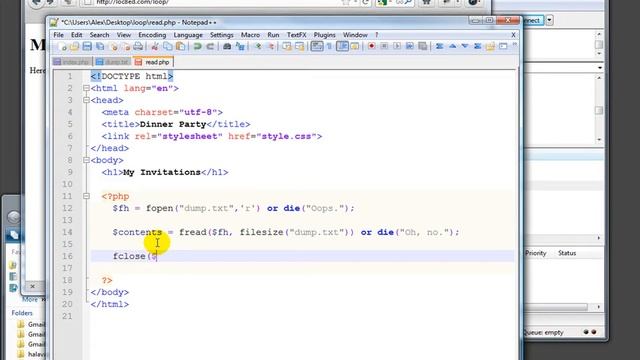Collapse the php block fold on line 11

86,196
